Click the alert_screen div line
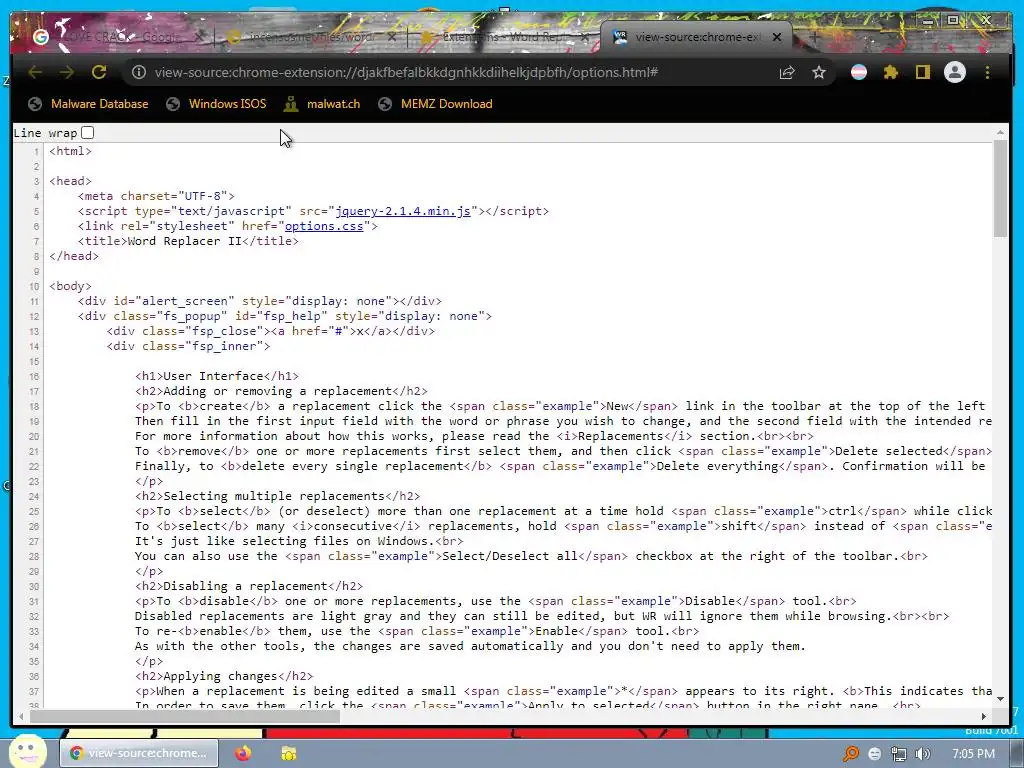This screenshot has width=1024, height=768. pyautogui.click(x=260, y=301)
